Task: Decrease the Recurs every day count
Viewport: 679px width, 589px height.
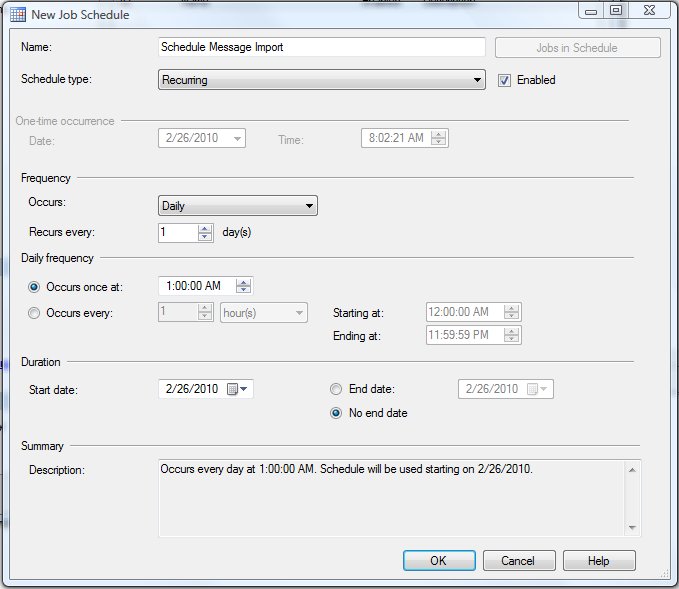Action: click(x=206, y=237)
